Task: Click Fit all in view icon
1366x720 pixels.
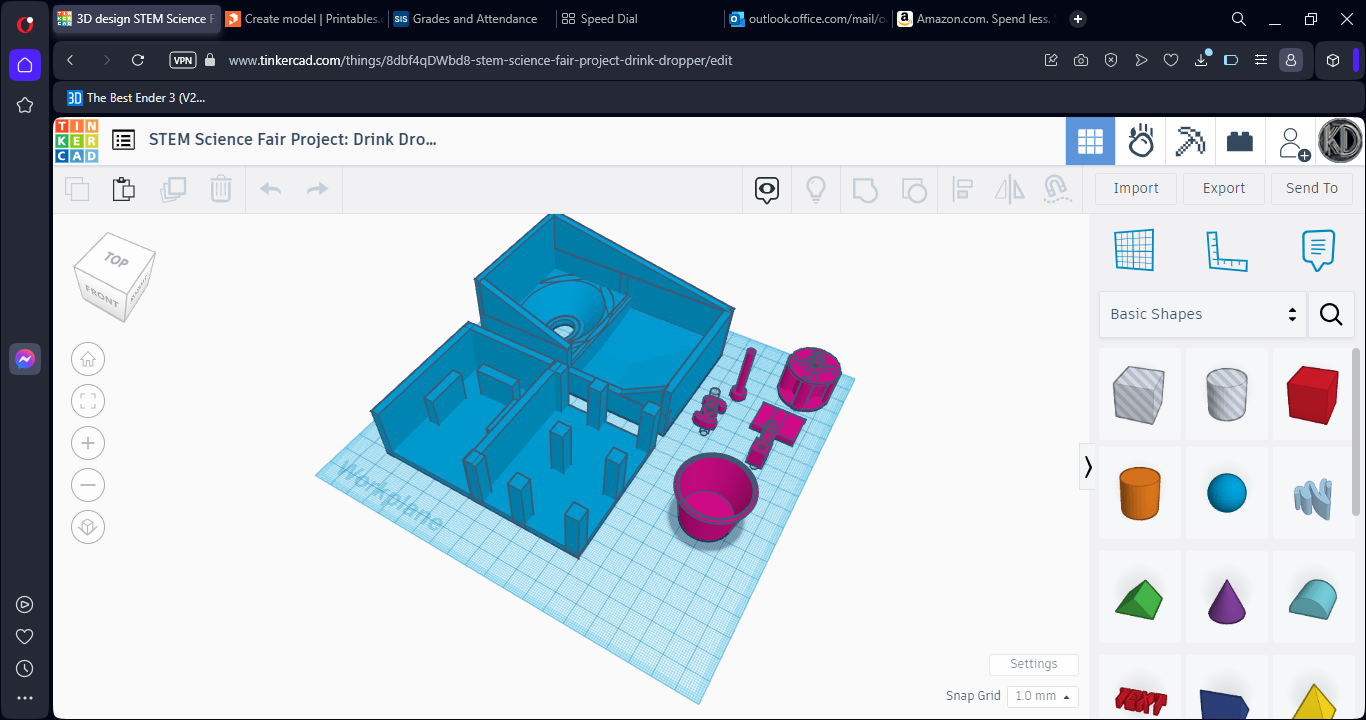Action: (88, 401)
